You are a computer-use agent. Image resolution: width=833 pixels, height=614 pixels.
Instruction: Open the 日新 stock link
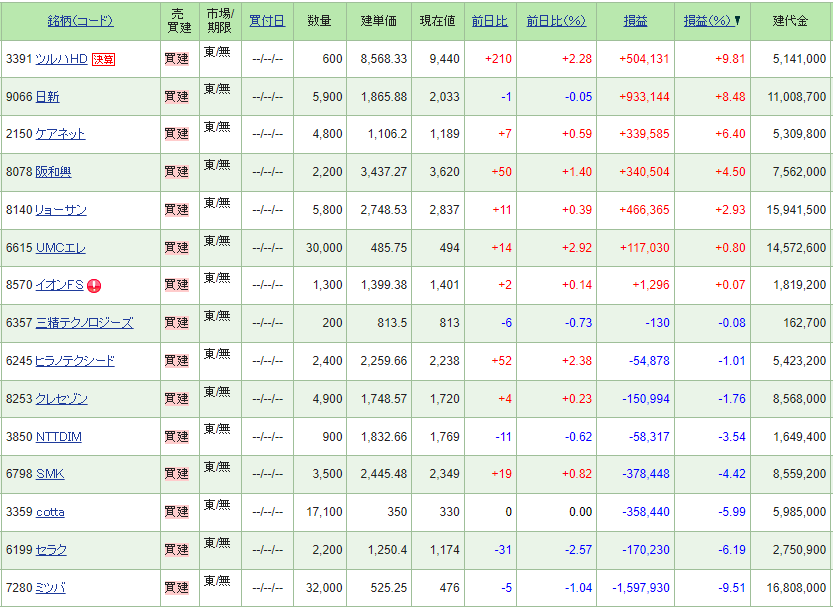(47, 97)
